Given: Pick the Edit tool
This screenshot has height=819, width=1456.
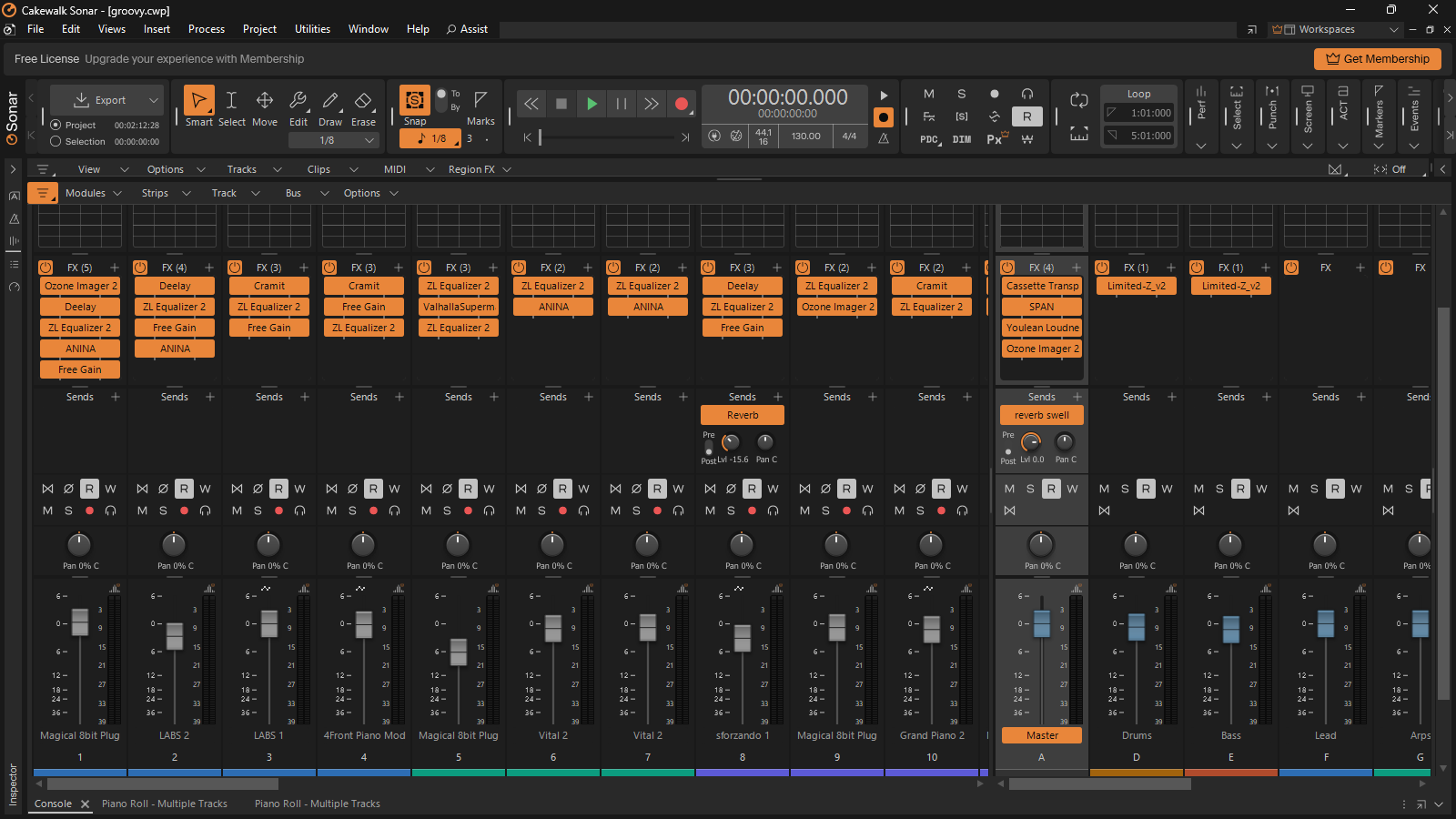Looking at the screenshot, I should (x=298, y=106).
